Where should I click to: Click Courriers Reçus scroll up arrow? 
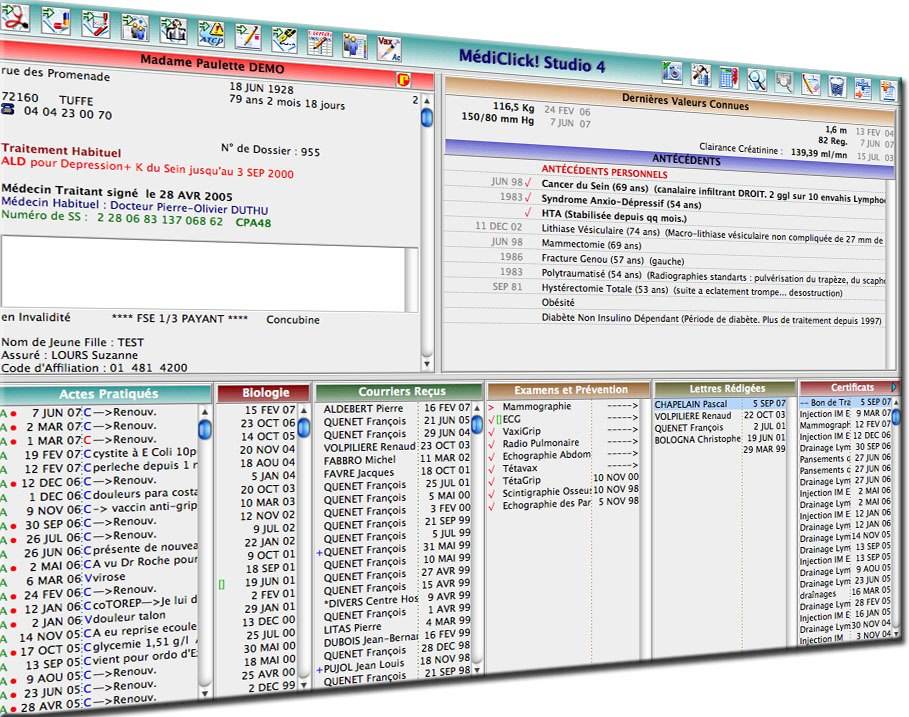pos(477,408)
